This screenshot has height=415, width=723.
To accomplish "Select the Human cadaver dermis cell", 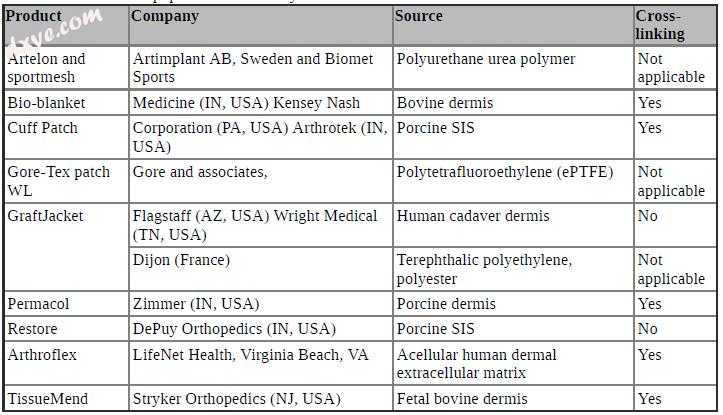I will [x=513, y=225].
